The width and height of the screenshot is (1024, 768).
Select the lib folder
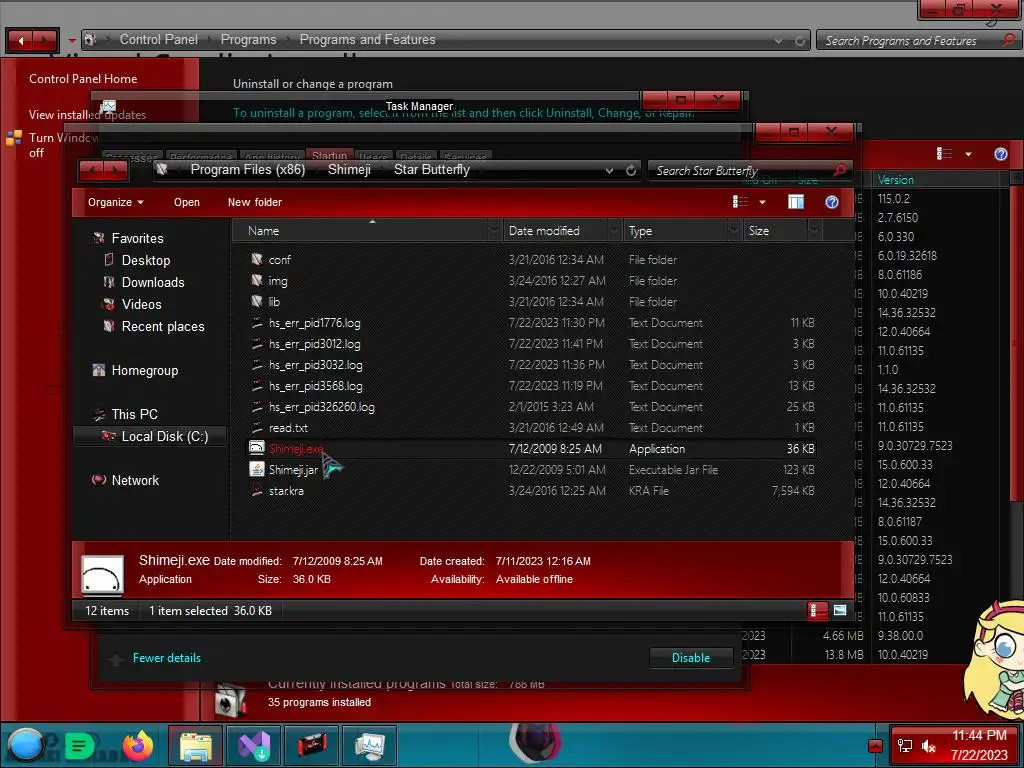tap(274, 302)
